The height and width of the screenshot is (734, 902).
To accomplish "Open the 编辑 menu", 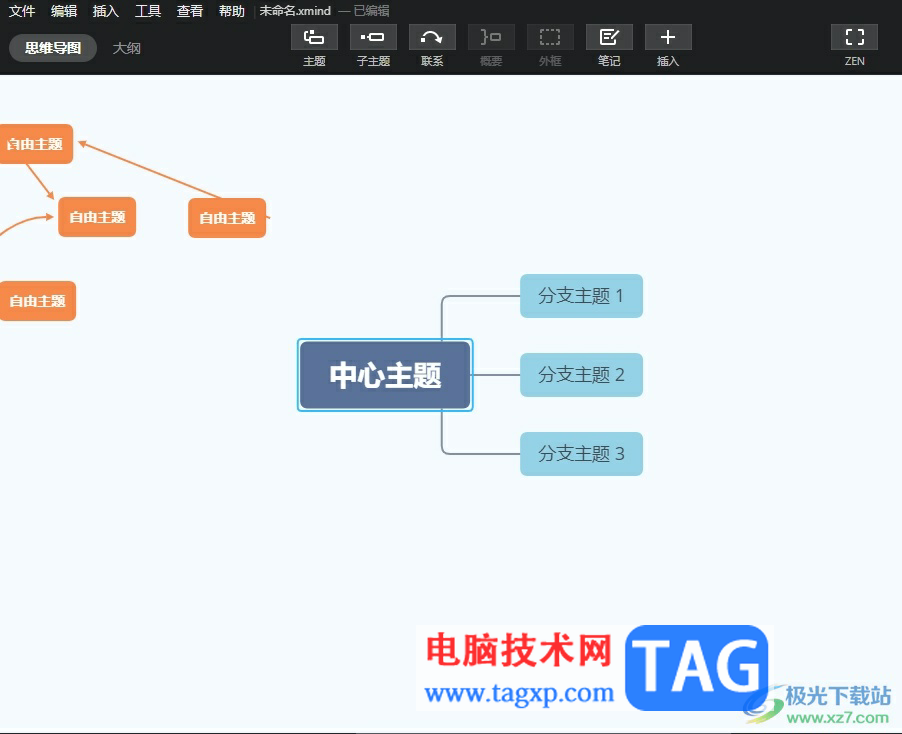I will 64,11.
